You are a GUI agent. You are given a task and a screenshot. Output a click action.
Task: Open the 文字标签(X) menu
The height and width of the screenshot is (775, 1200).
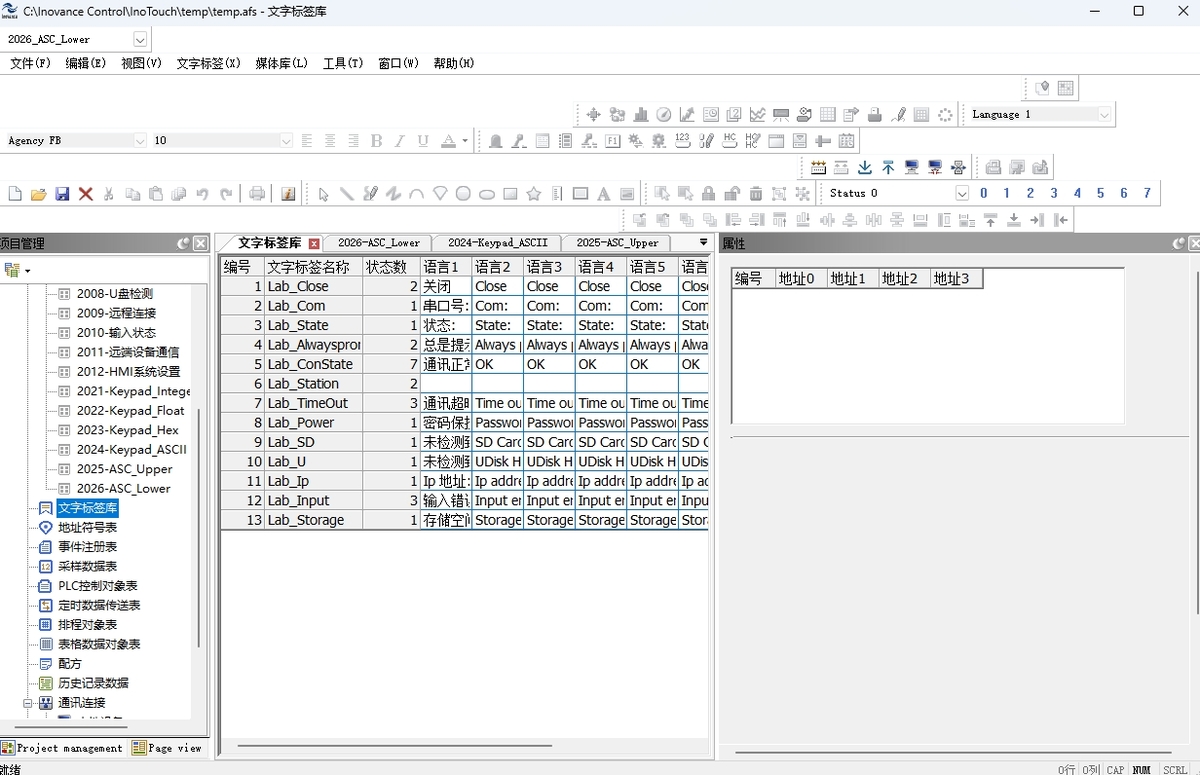click(x=208, y=63)
